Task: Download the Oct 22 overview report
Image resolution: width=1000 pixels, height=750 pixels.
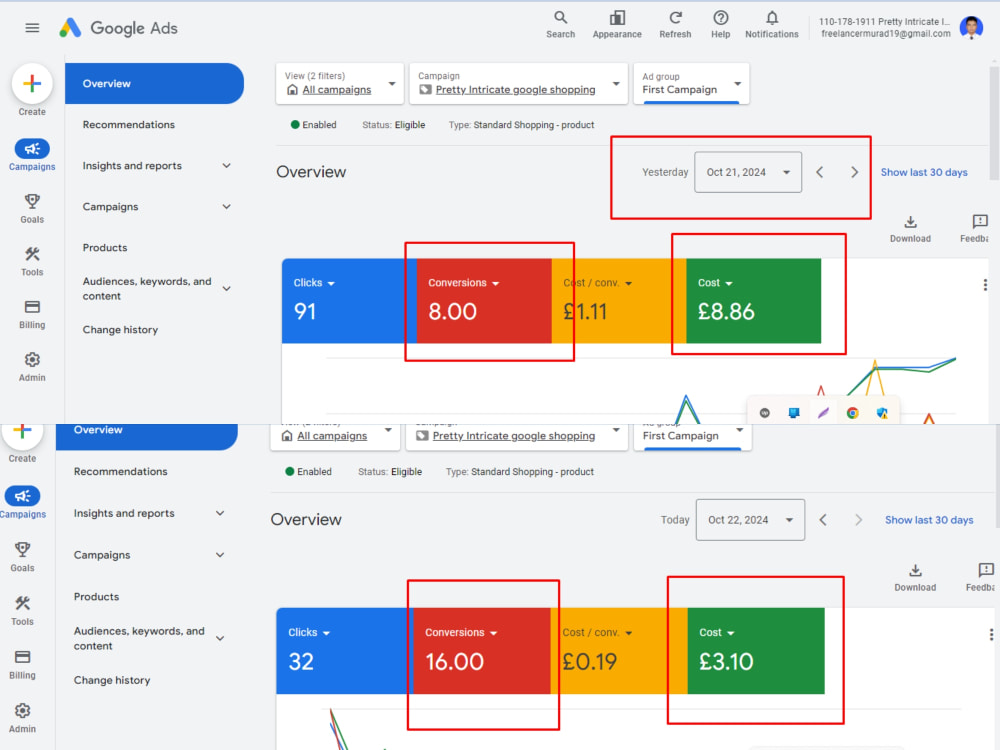Action: pyautogui.click(x=915, y=578)
